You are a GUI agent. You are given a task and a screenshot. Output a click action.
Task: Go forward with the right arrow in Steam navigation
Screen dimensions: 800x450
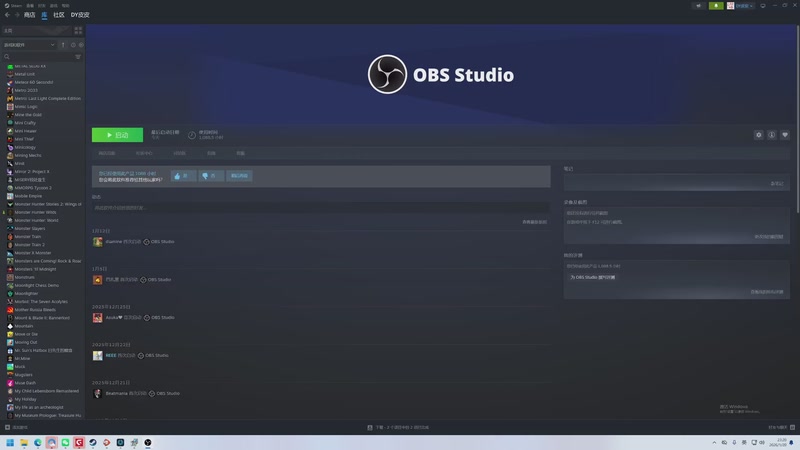tap(17, 15)
